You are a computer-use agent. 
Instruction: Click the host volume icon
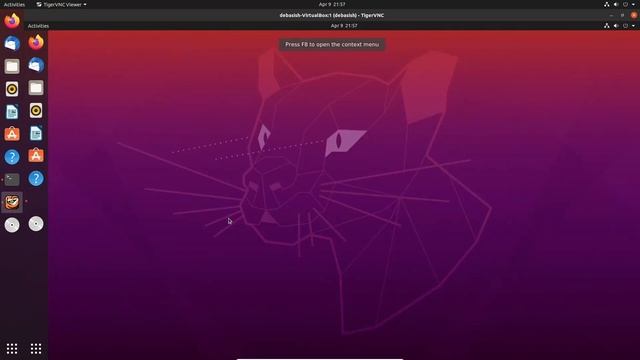(616, 4)
